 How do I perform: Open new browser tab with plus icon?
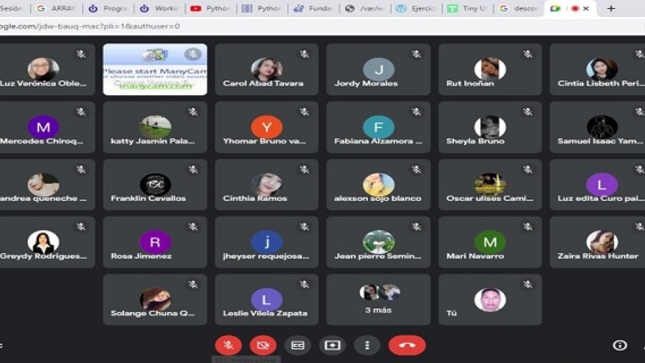coord(611,8)
